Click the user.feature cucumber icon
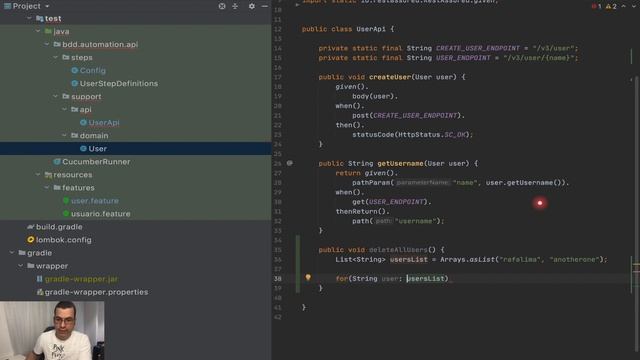Image resolution: width=640 pixels, height=360 pixels. (x=66, y=201)
